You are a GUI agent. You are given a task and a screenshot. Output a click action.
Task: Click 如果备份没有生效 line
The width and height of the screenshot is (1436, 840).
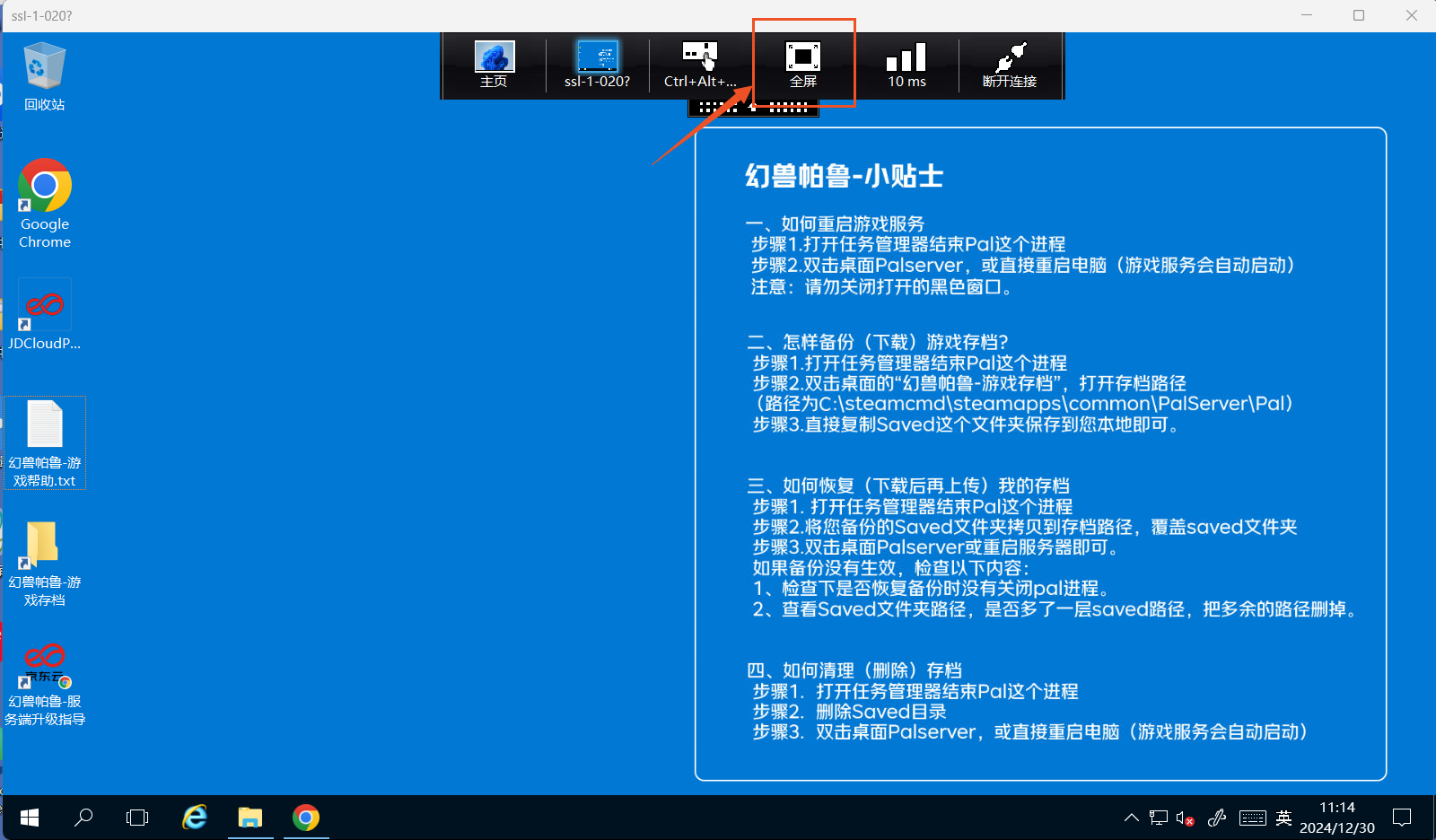tap(891, 568)
